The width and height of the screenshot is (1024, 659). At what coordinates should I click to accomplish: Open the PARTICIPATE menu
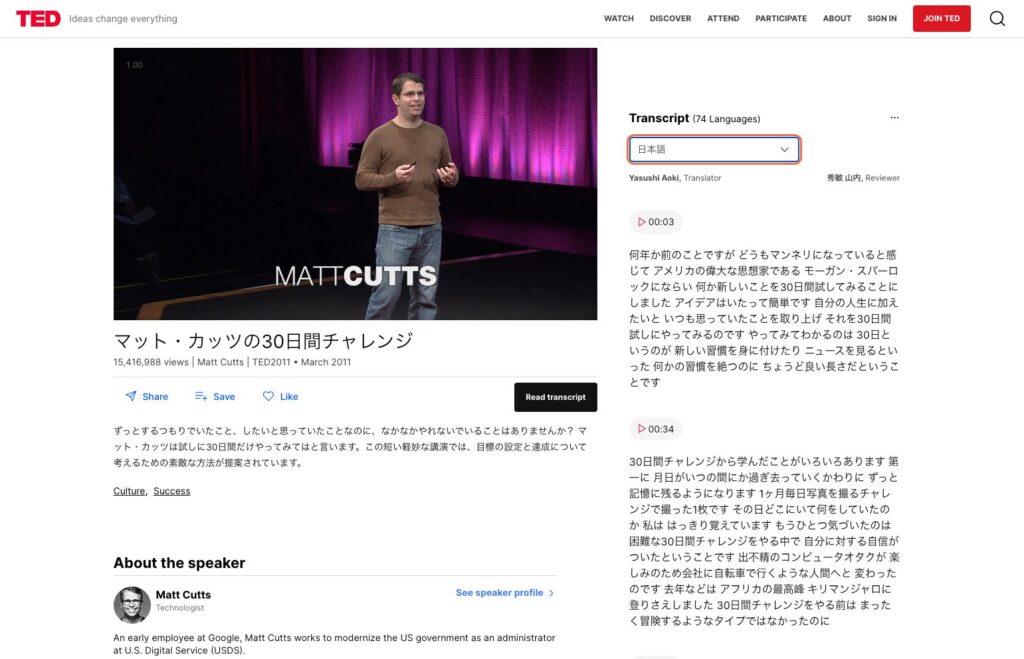(x=781, y=18)
